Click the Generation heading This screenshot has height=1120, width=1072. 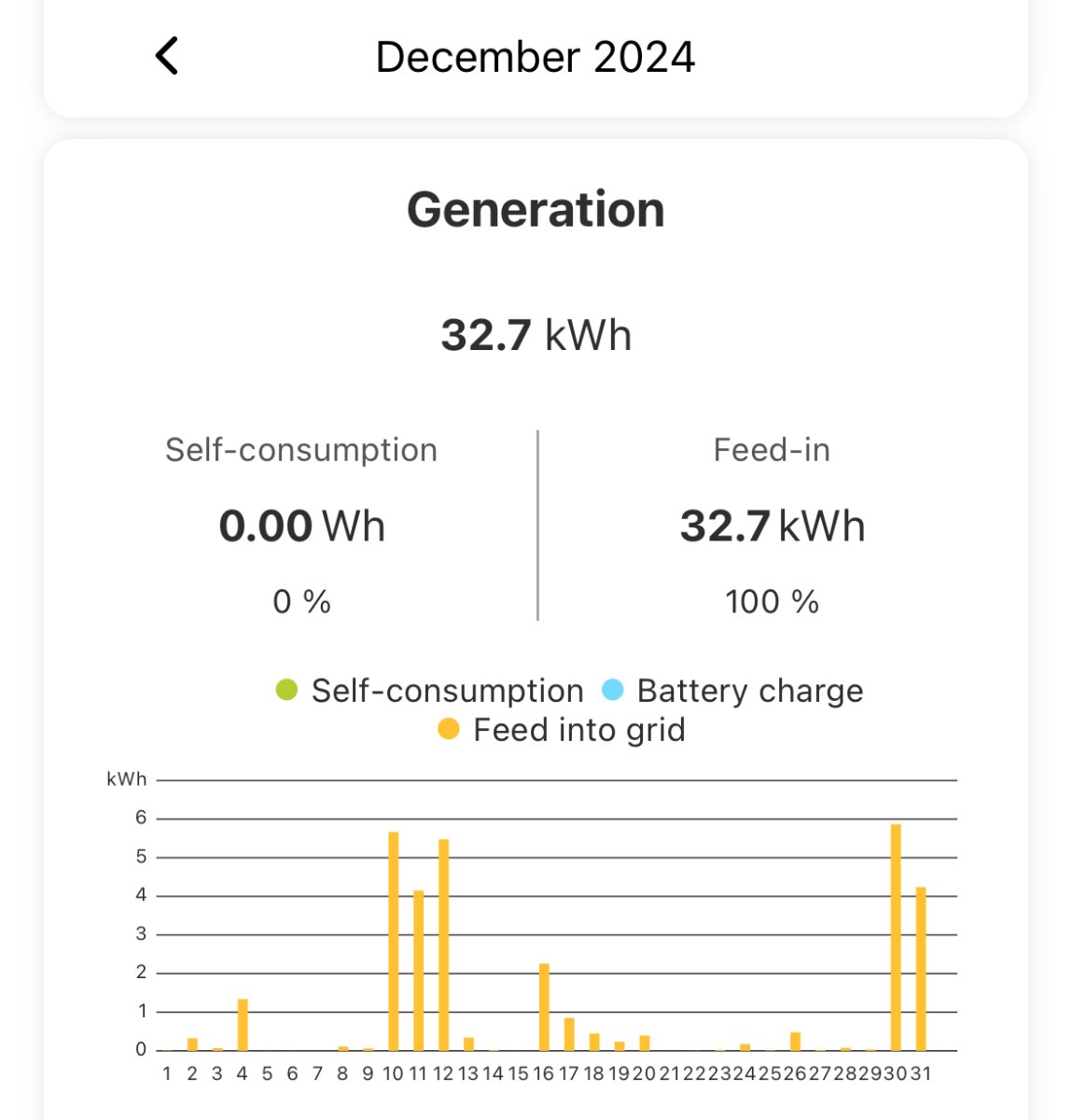tap(536, 209)
